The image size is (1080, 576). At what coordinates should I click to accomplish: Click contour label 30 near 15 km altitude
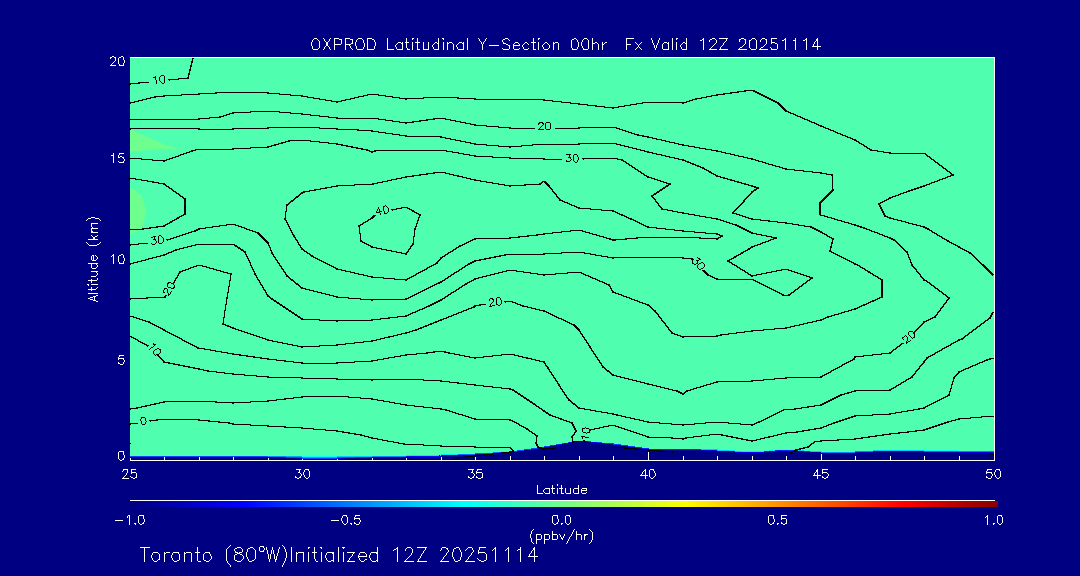tap(572, 158)
